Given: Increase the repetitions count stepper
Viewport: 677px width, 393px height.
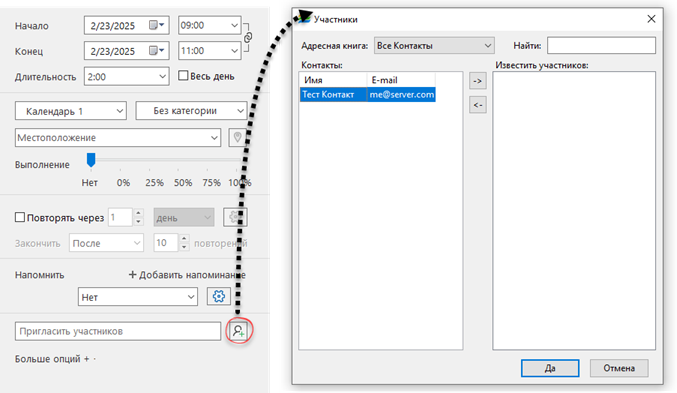Looking at the screenshot, I should pyautogui.click(x=184, y=238).
